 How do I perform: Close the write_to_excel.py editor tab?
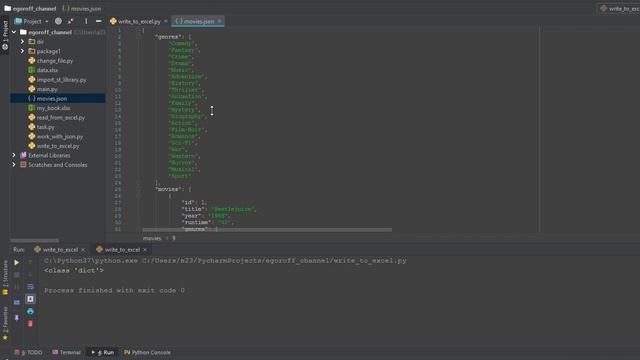tap(166, 21)
